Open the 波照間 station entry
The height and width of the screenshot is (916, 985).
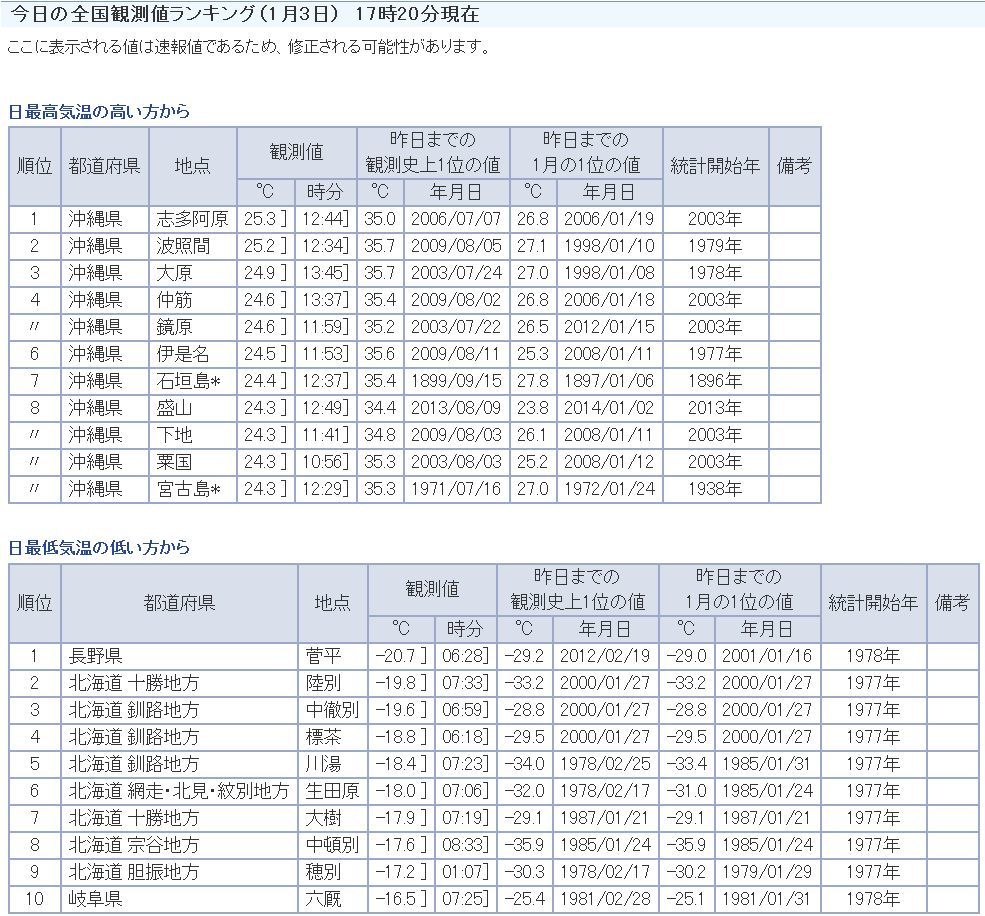pyautogui.click(x=184, y=246)
